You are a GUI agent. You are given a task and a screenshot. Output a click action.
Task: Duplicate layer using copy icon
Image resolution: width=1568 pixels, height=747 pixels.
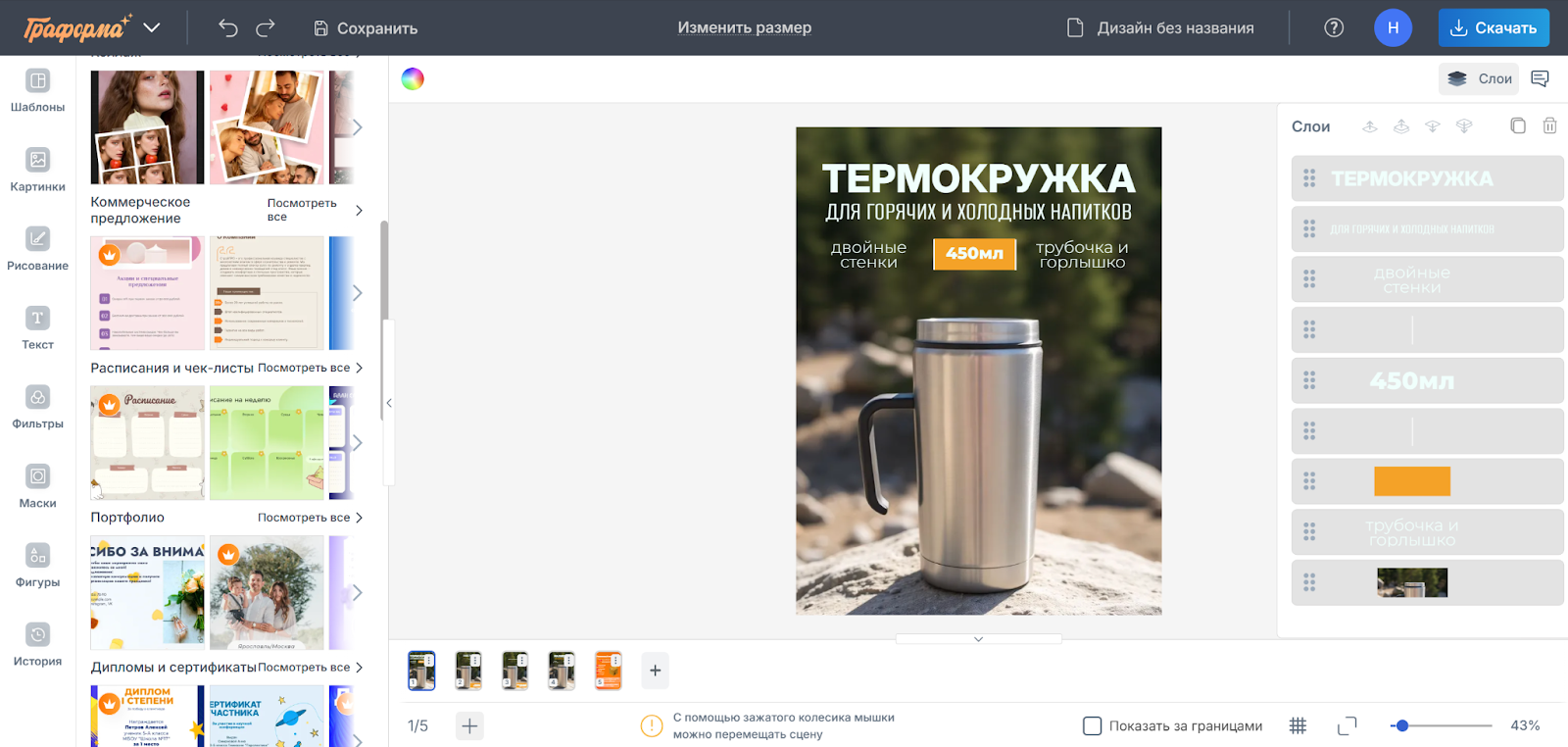coord(1518,125)
